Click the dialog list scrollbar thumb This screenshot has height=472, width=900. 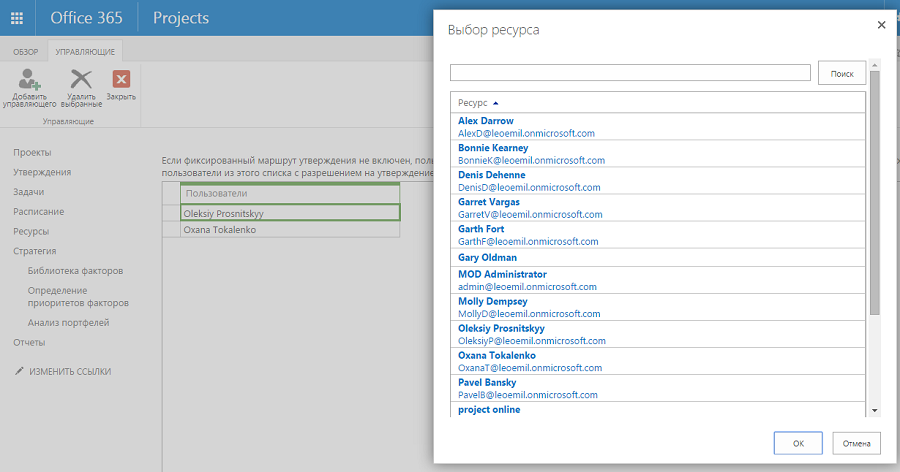click(874, 192)
